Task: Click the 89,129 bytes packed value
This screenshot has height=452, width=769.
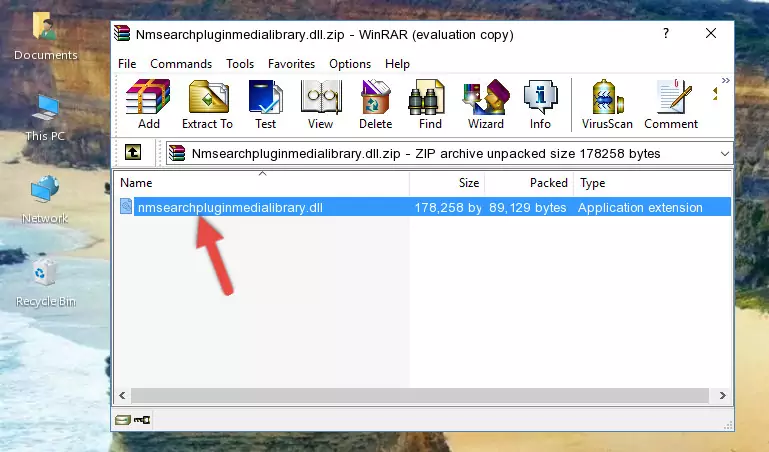Action: coord(528,207)
